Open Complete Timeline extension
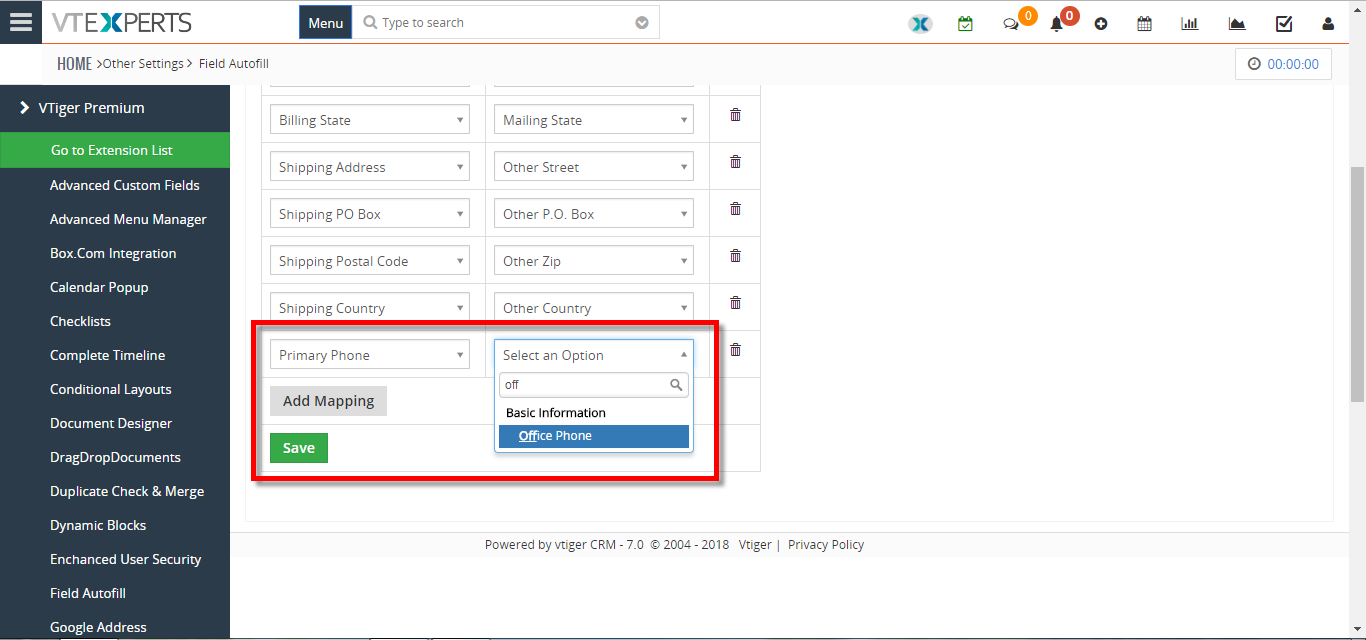 (108, 355)
